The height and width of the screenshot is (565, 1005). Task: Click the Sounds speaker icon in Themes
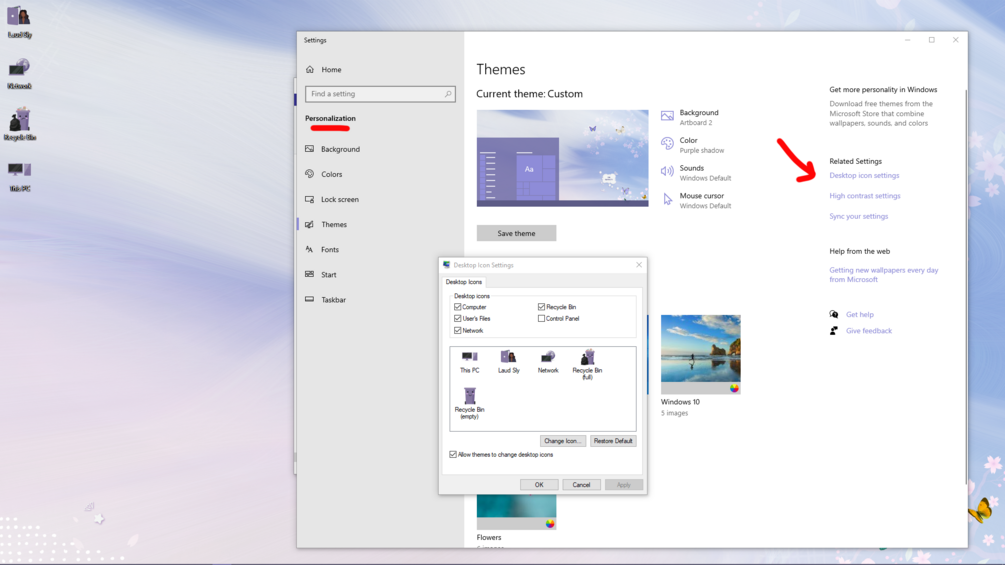[667, 172]
